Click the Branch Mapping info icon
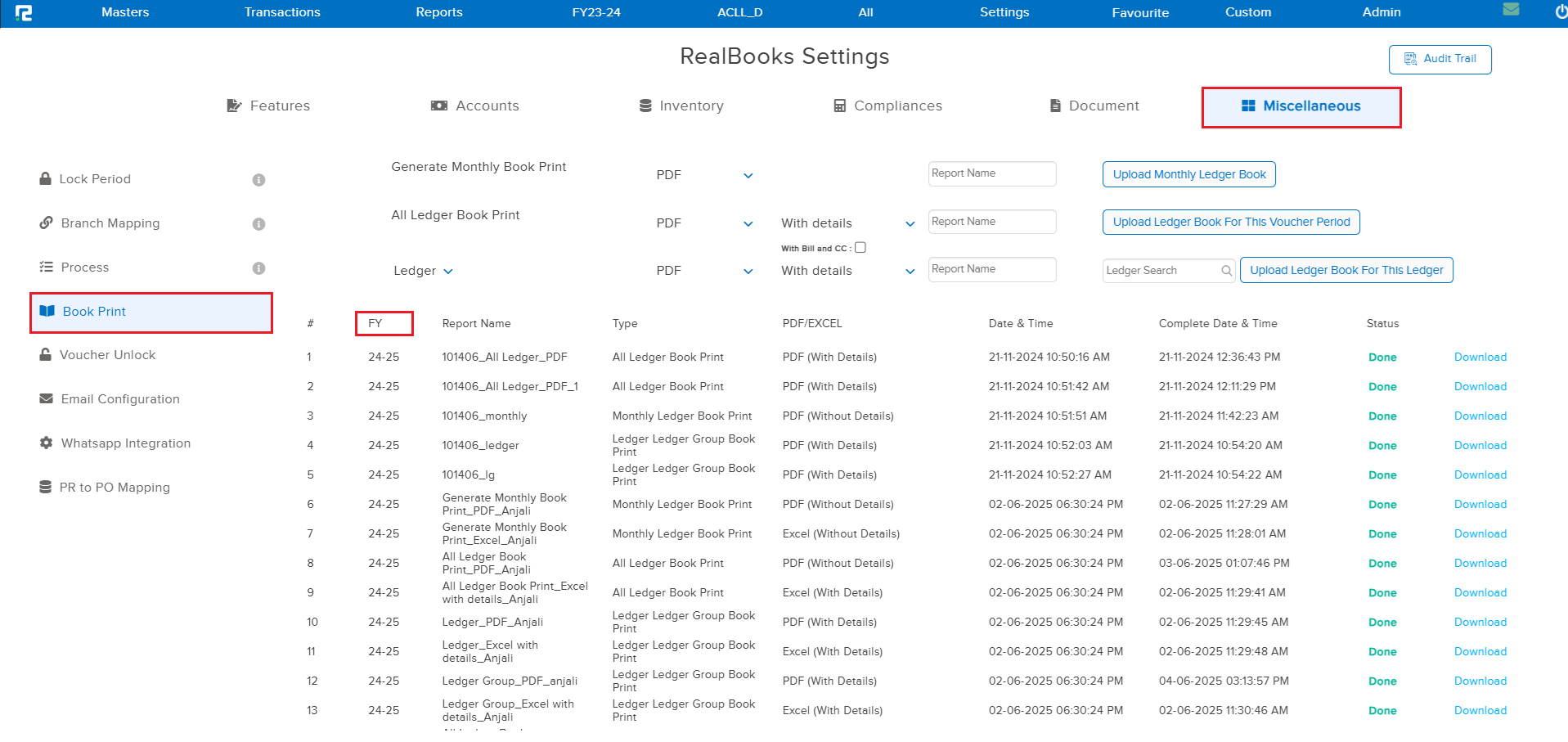 pos(258,224)
